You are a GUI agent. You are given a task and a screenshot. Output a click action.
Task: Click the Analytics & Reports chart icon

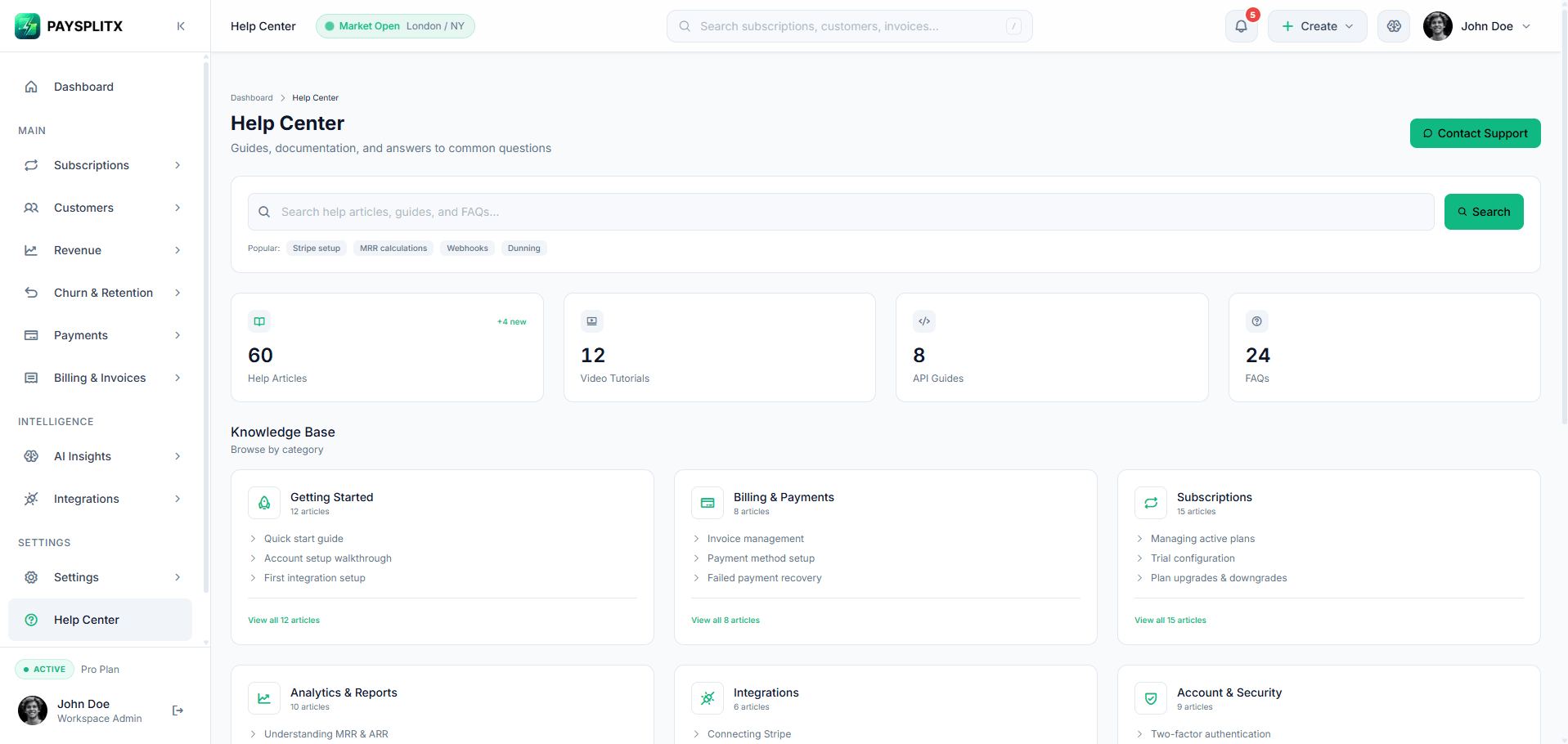coord(264,698)
